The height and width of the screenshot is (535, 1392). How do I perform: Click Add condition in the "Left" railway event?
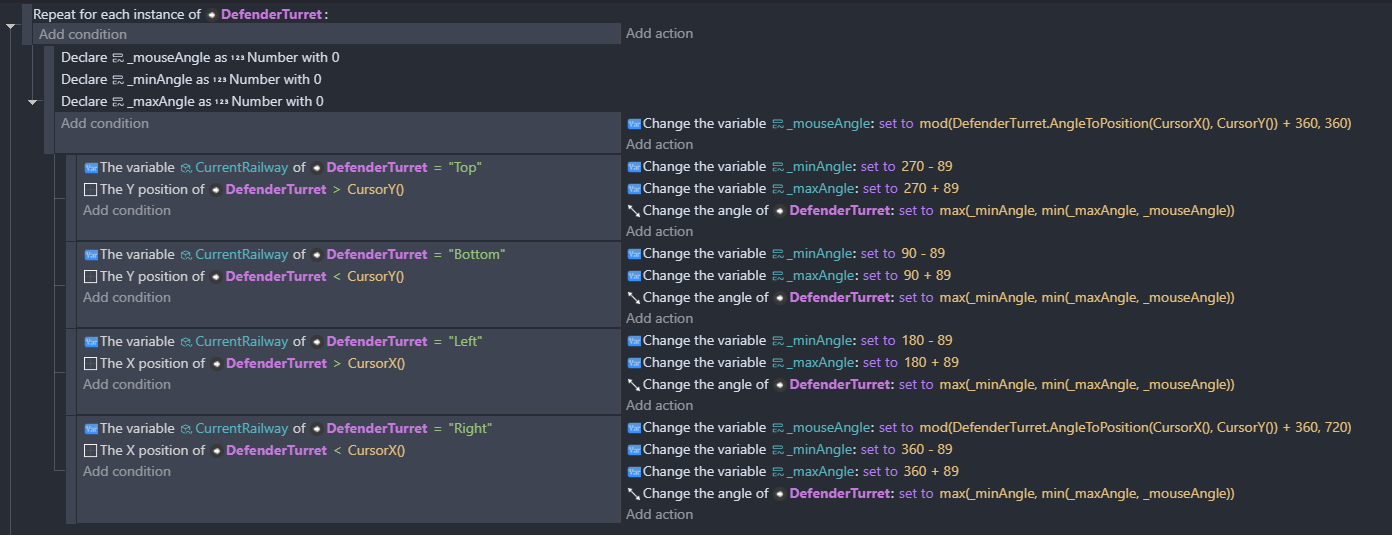[127, 385]
